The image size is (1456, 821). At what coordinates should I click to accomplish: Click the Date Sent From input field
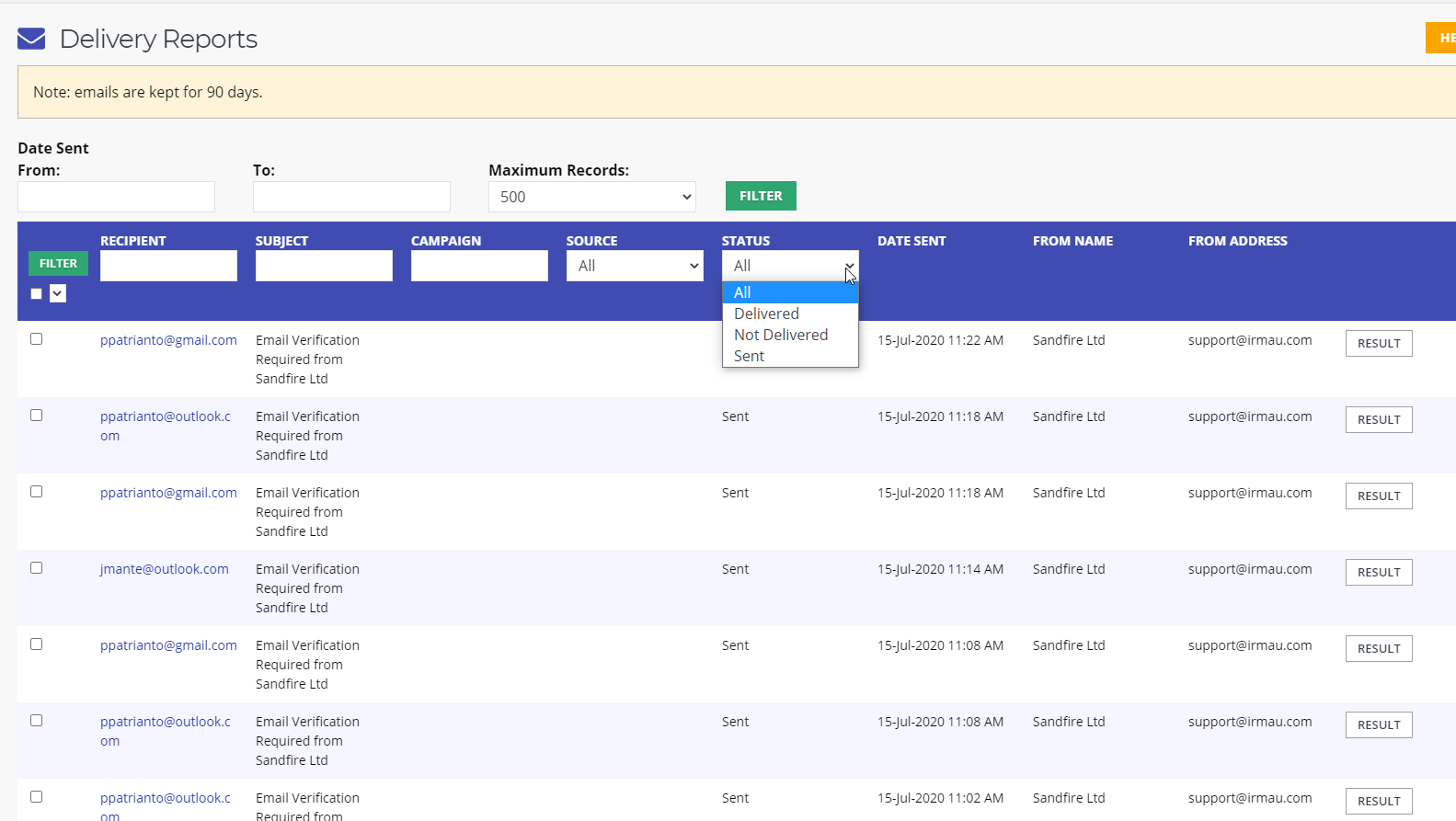coord(116,197)
